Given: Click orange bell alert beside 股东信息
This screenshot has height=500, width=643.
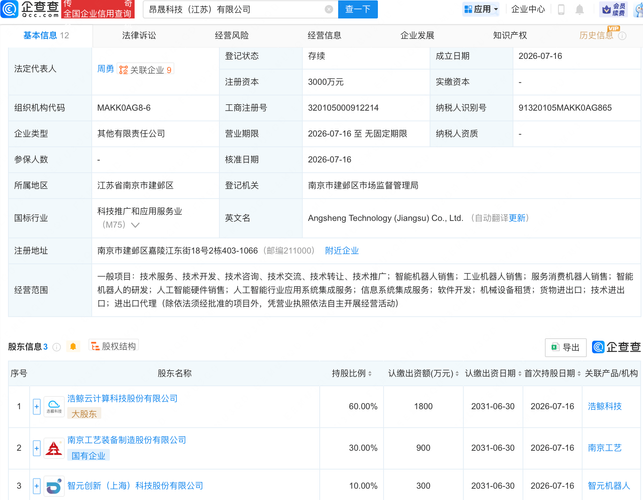Looking at the screenshot, I should pyautogui.click(x=73, y=347).
